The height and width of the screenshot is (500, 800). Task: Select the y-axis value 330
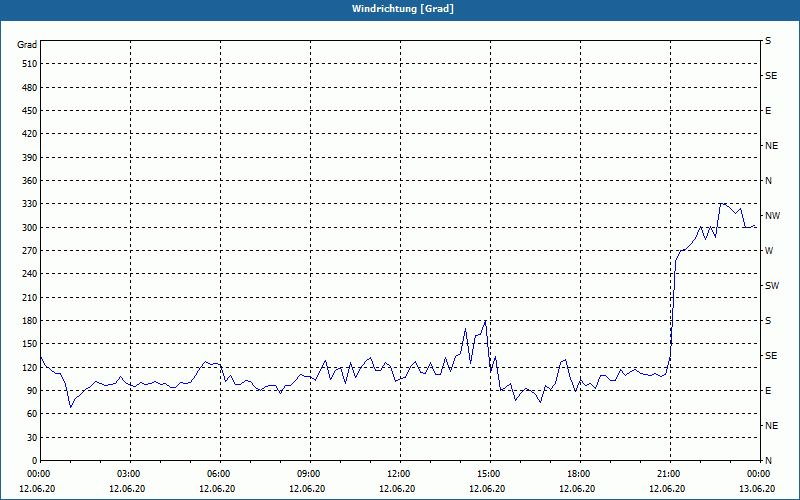[30, 204]
